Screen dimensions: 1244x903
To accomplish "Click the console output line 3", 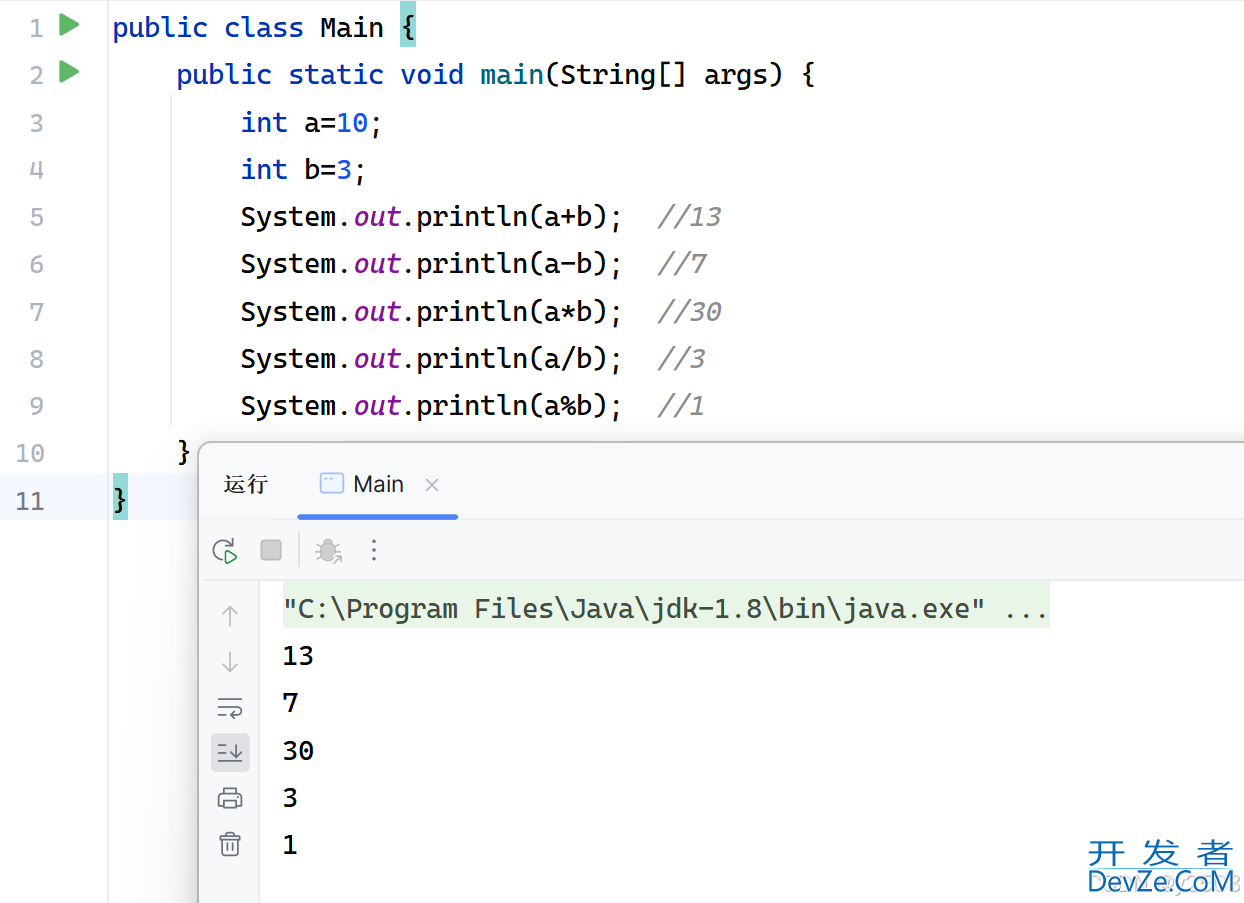I will pos(291,797).
